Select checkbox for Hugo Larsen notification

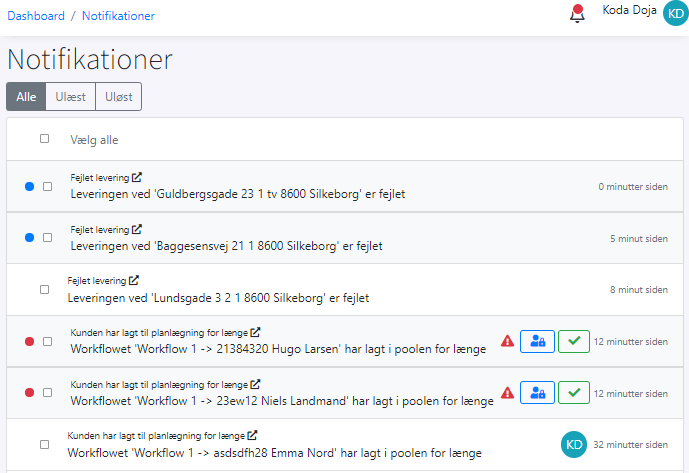[47, 342]
